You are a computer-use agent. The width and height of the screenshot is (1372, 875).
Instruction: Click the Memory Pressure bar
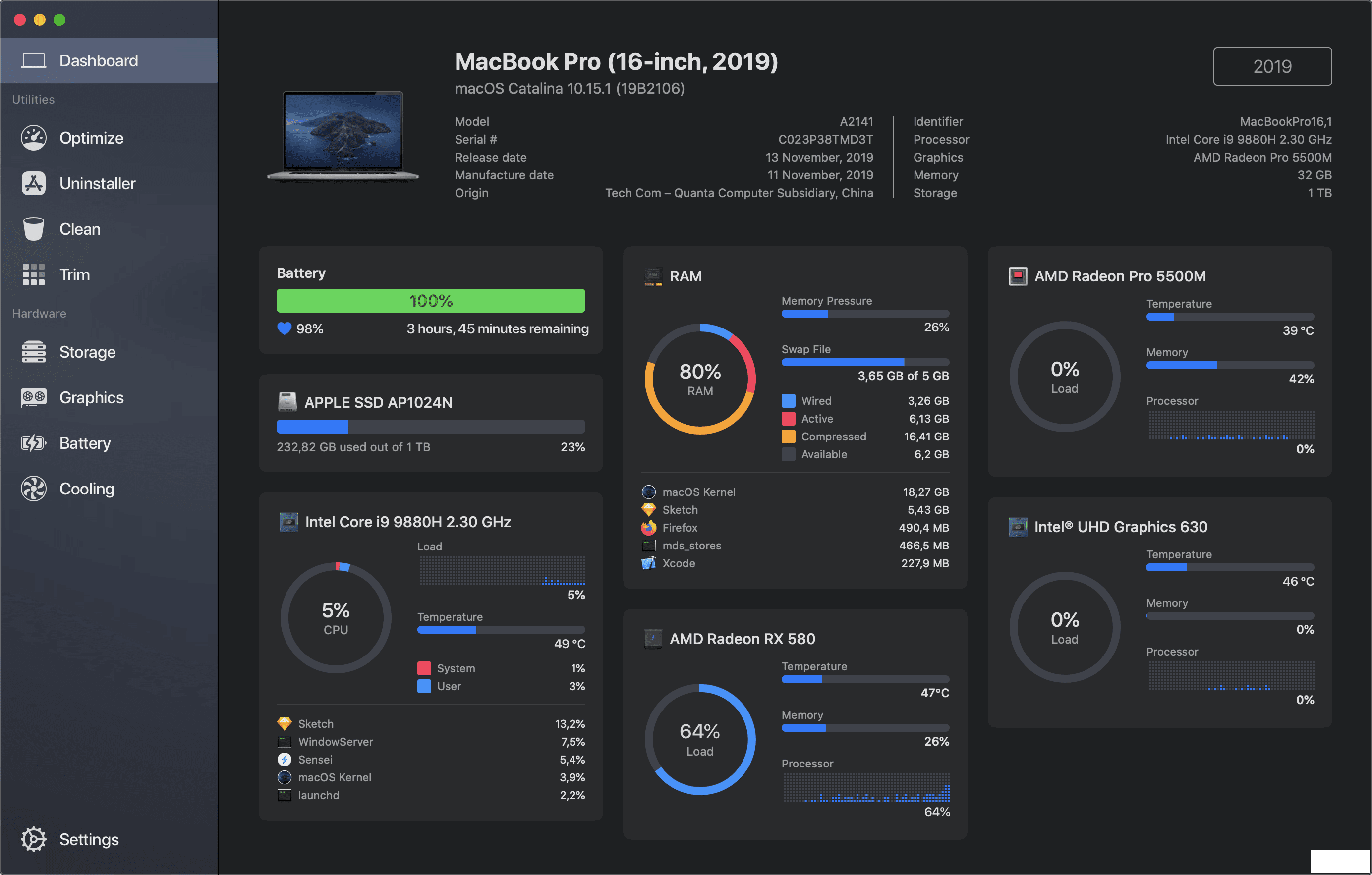(865, 314)
